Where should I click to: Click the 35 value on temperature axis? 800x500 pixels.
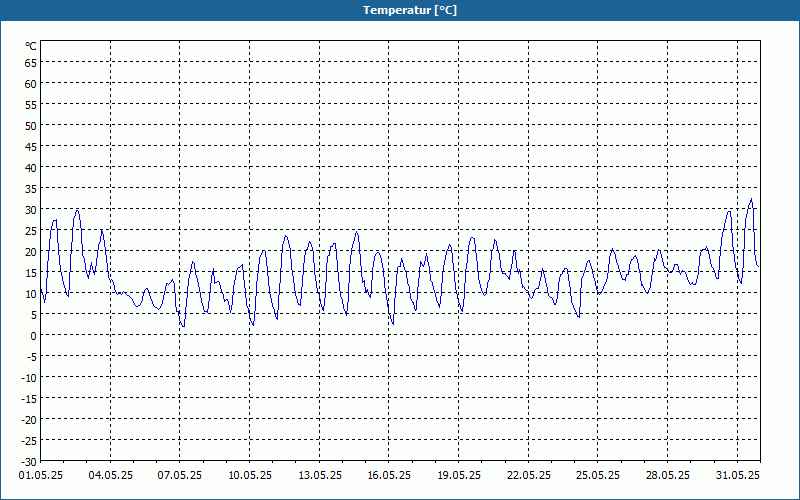point(31,189)
